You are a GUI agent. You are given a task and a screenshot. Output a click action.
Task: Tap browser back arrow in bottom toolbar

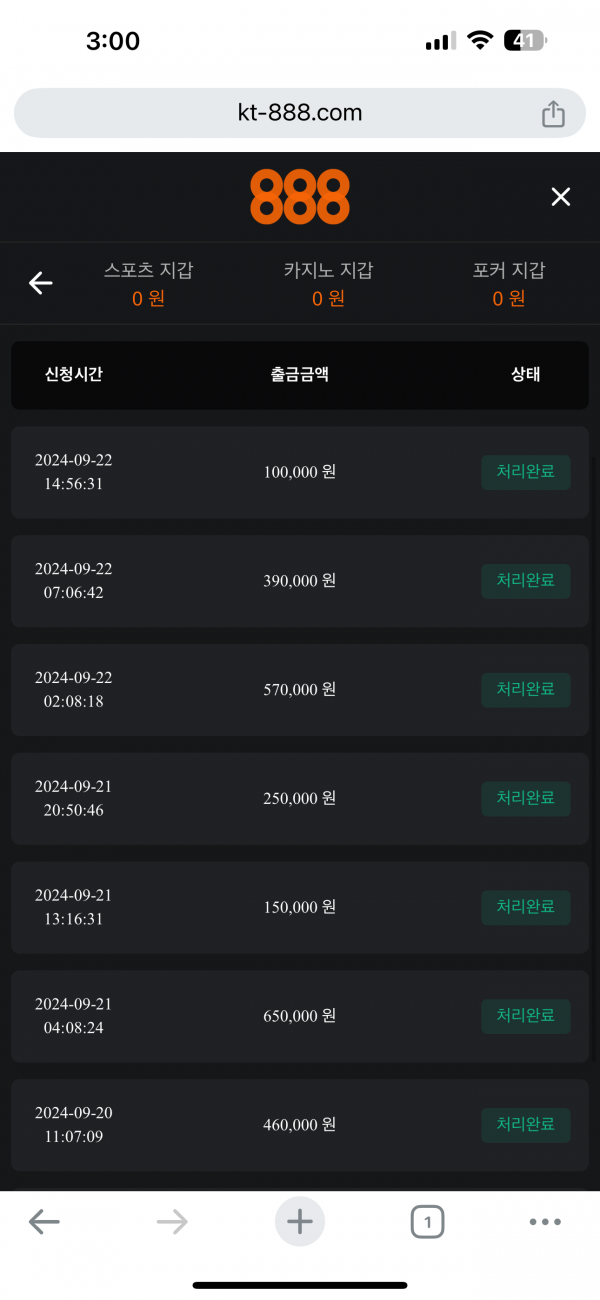pos(44,1221)
